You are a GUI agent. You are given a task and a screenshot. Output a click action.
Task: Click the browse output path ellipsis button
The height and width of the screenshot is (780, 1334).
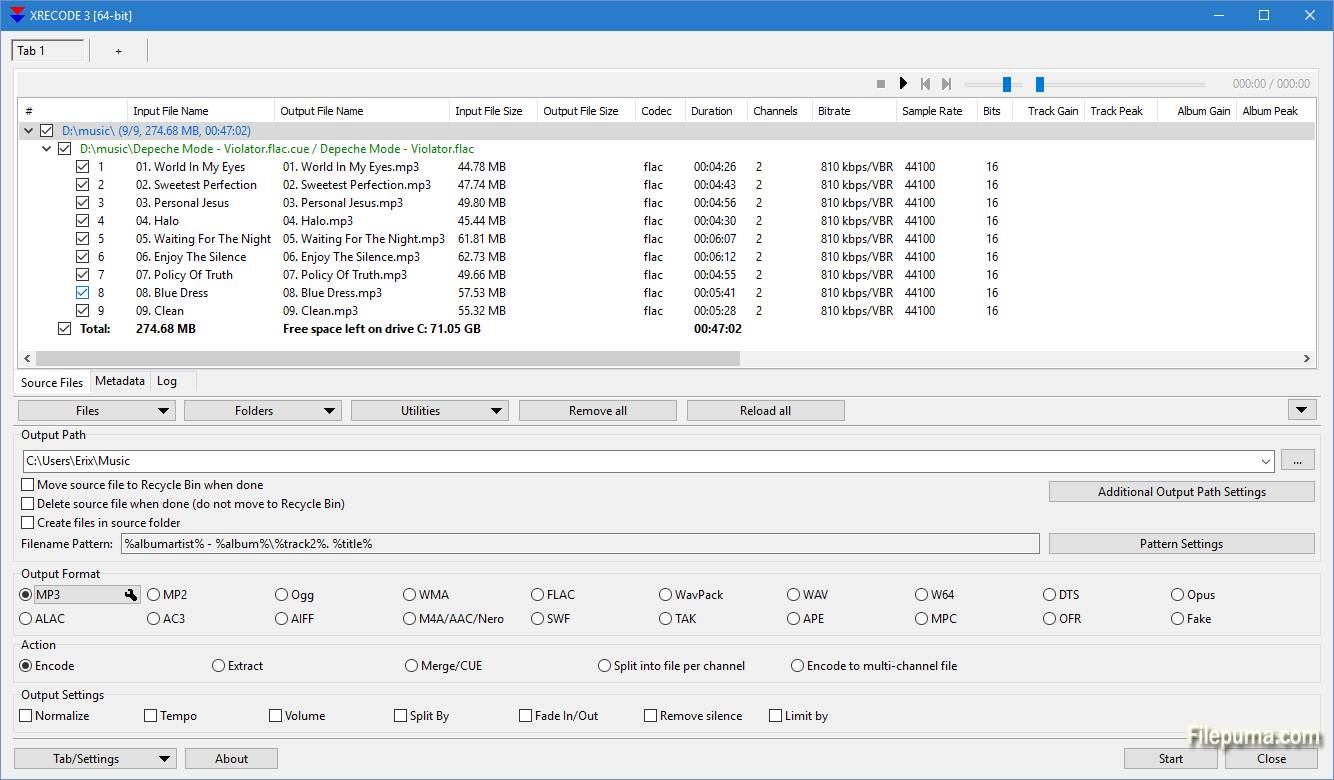[x=1297, y=461]
